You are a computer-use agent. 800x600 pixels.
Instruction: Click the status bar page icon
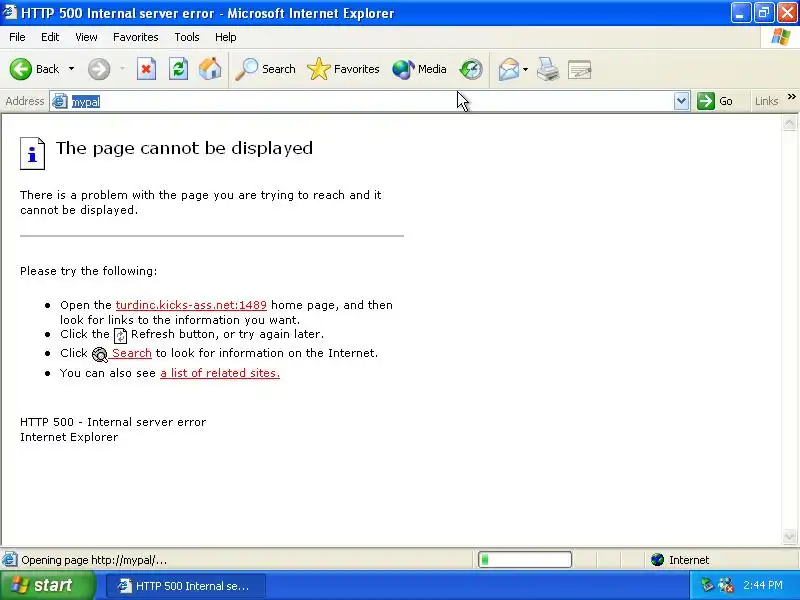click(10, 560)
